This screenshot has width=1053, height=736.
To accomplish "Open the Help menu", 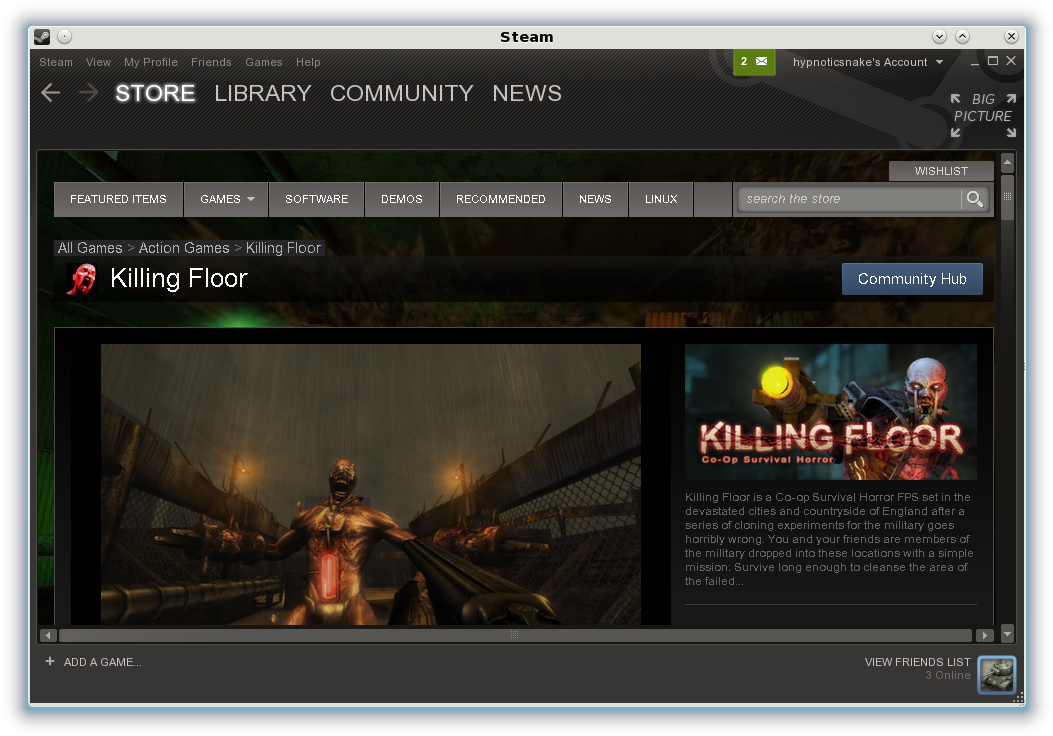I will tap(308, 62).
